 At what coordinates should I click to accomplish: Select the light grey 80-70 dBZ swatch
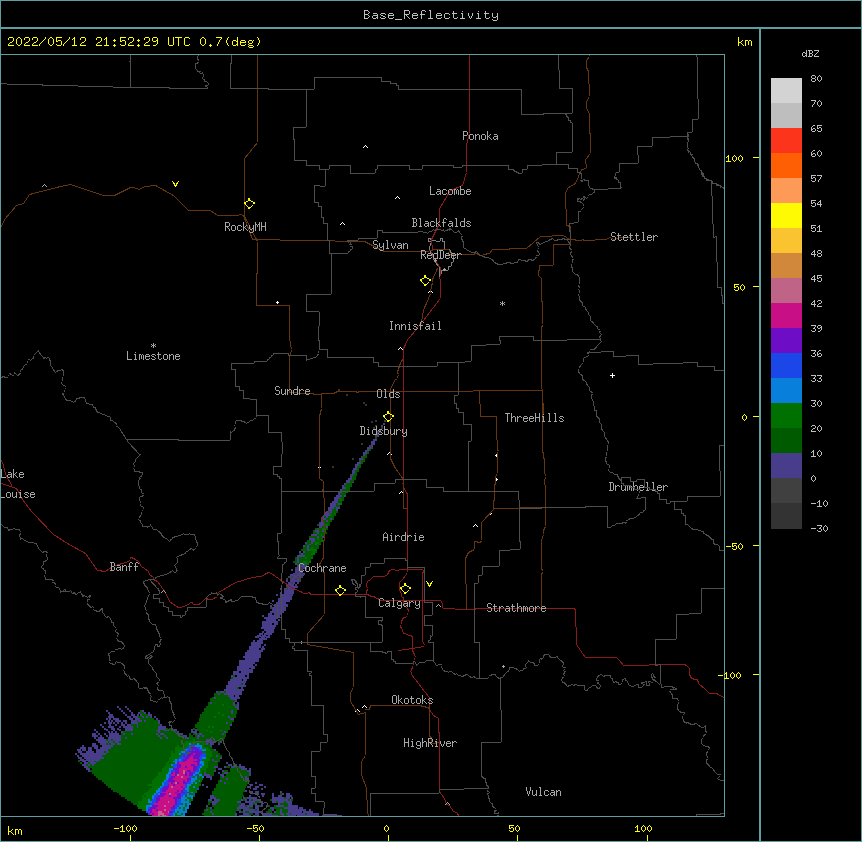(786, 91)
